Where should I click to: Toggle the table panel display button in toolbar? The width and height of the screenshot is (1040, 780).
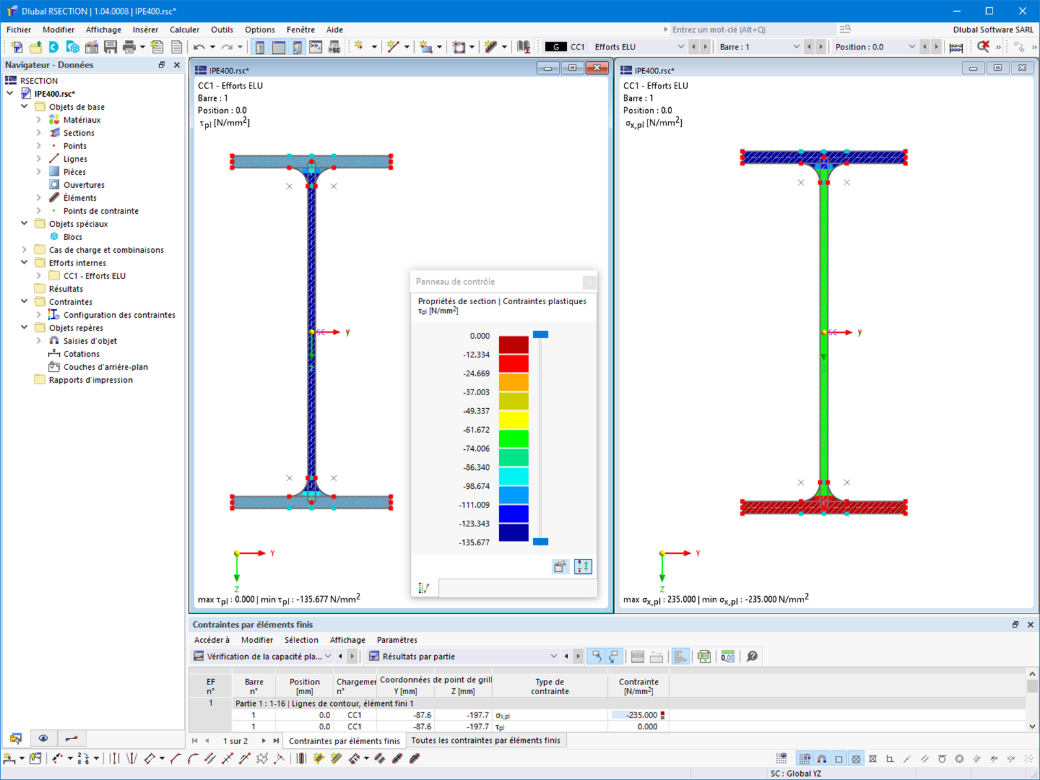click(279, 47)
